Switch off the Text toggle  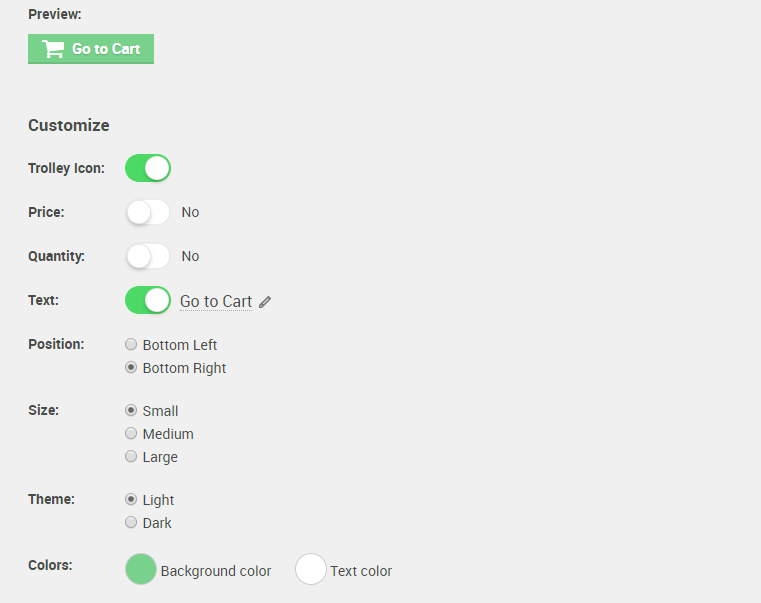[x=148, y=300]
